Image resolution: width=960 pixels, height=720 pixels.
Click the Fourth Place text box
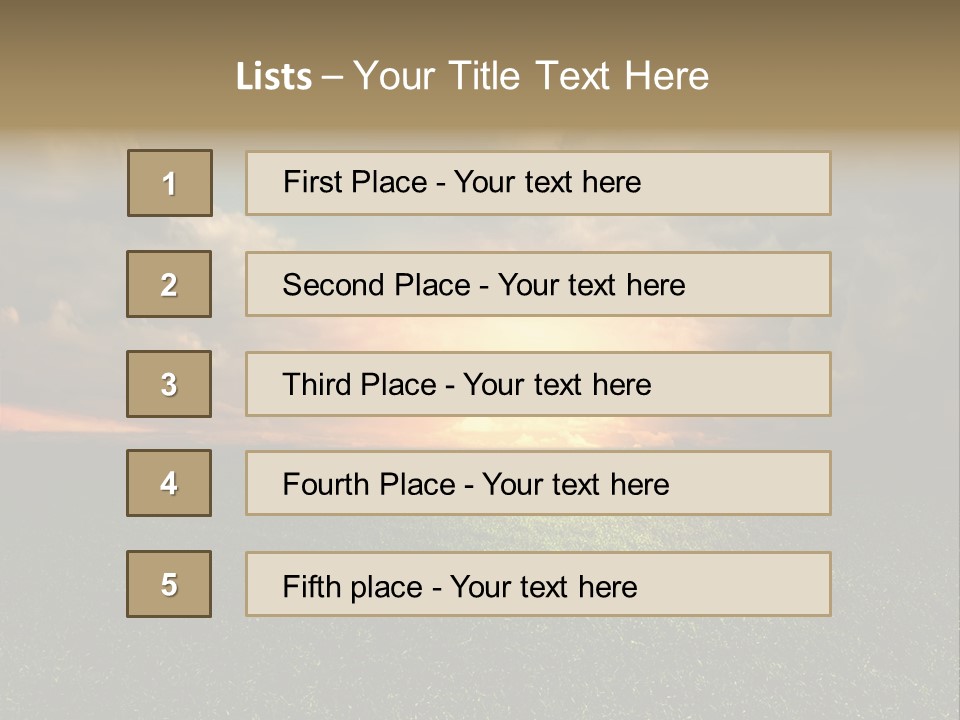[x=538, y=483]
